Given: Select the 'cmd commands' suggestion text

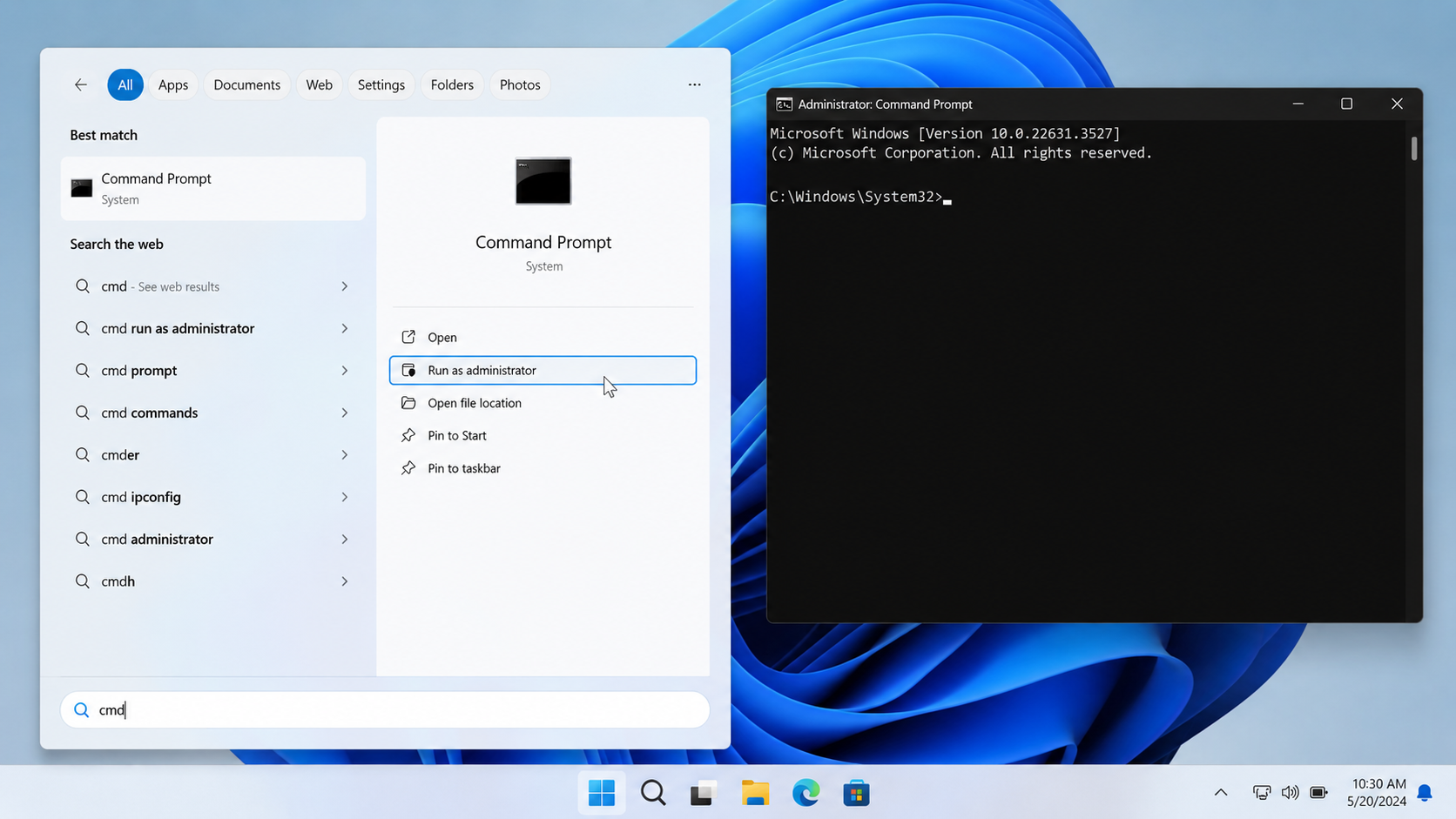Looking at the screenshot, I should click(150, 413).
